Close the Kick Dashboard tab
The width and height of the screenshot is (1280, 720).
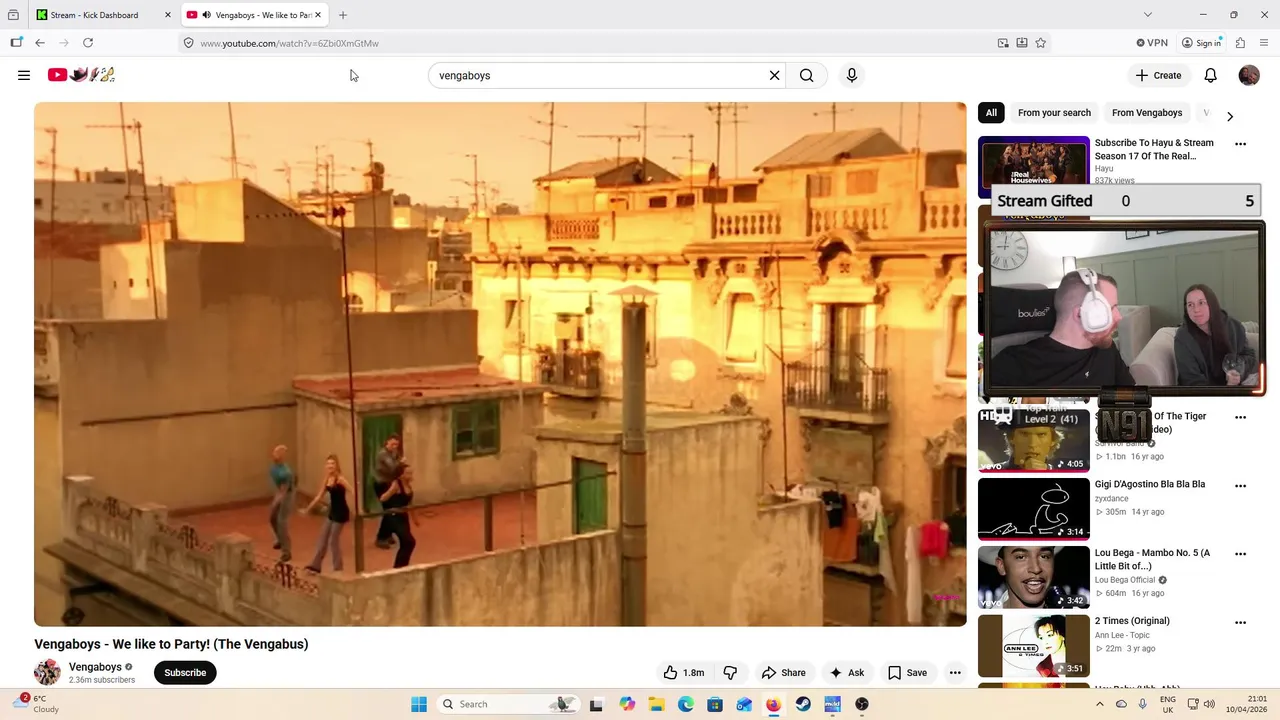pos(168,15)
